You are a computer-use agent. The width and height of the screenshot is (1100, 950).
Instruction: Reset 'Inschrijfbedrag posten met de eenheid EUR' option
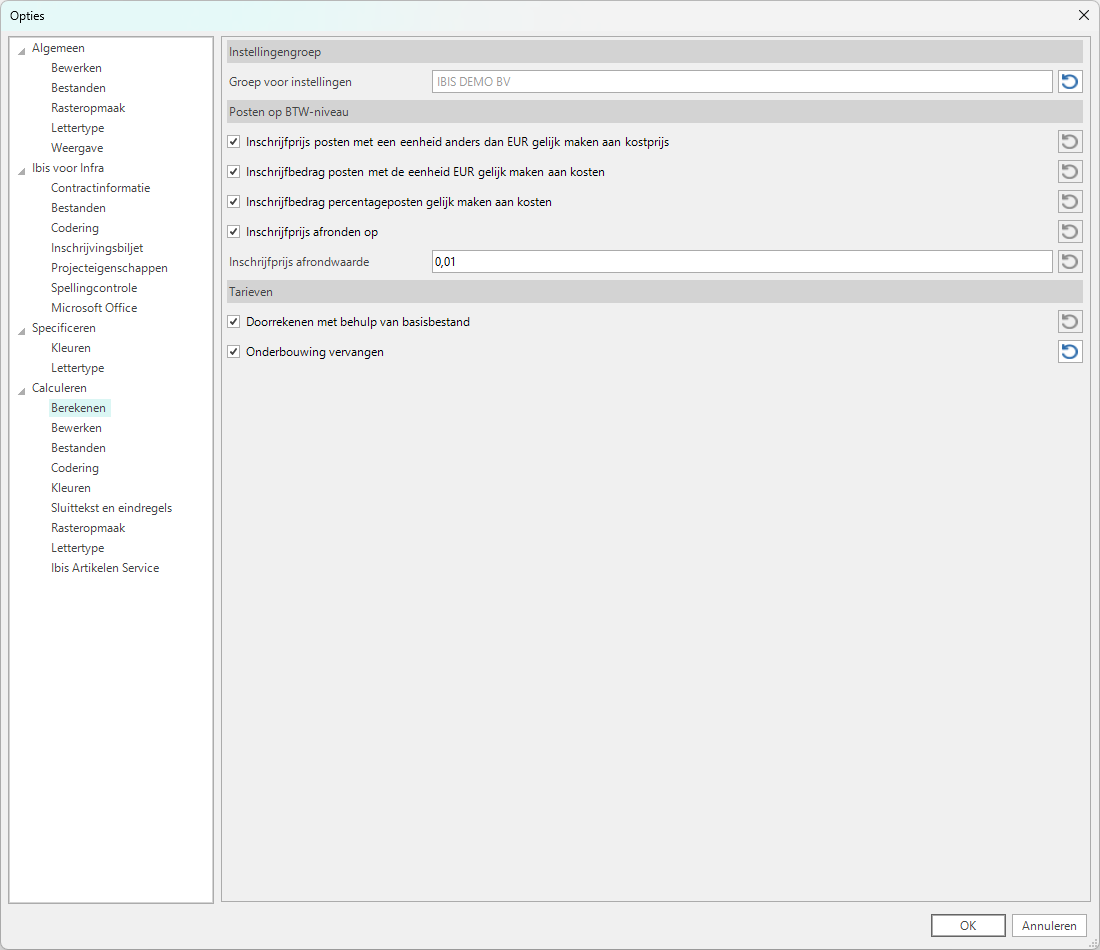pos(1070,172)
